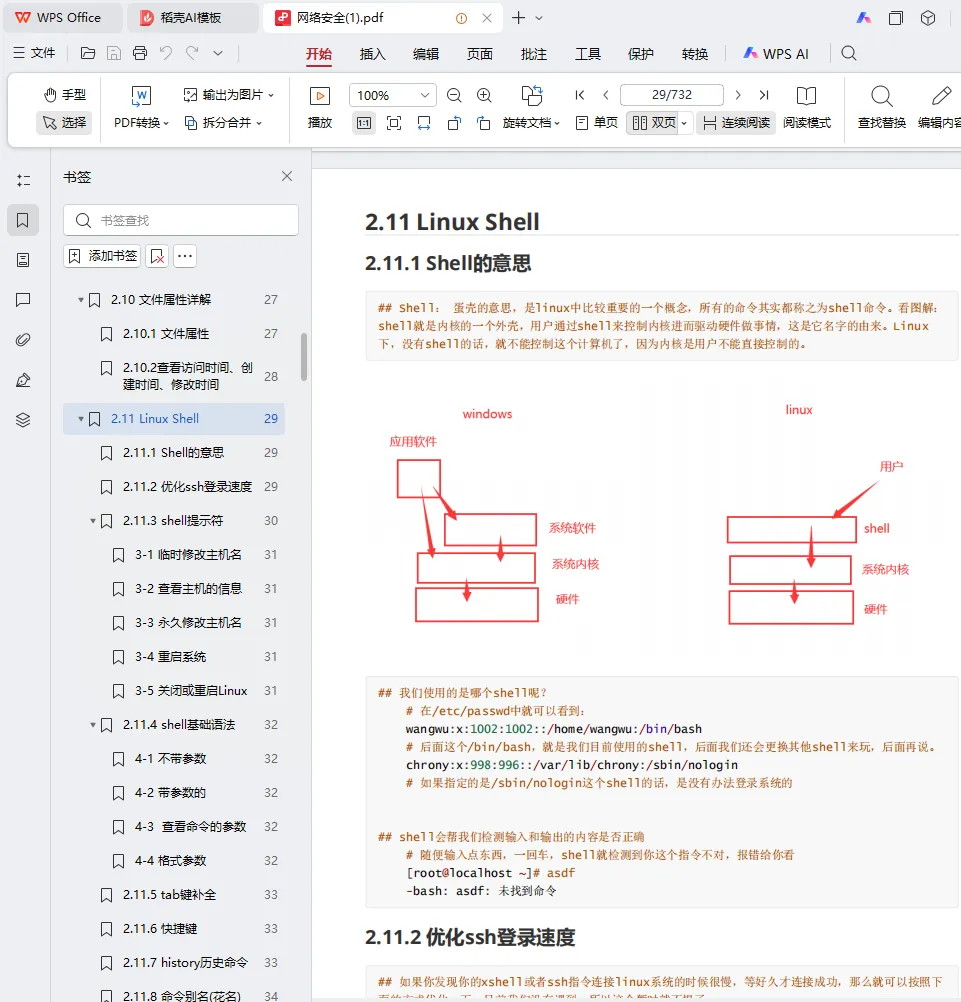Jump to the last page
The height and width of the screenshot is (1002, 961).
[764, 95]
